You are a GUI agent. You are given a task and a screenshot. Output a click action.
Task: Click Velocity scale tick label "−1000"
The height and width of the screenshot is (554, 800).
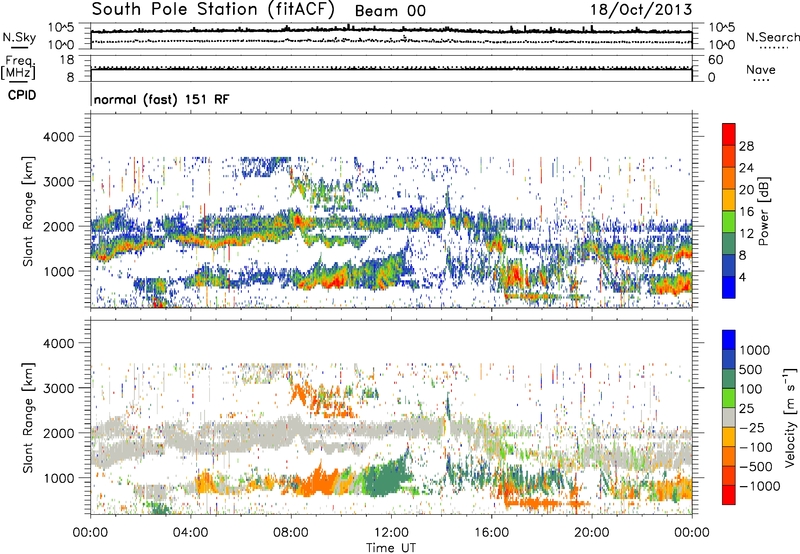[759, 486]
